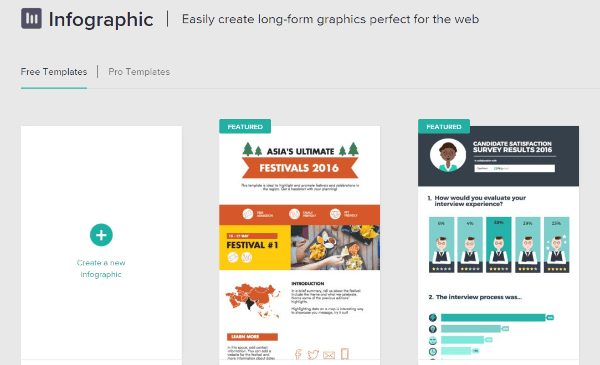Click the Infographic logo icon
Viewport: 600px width, 365px height.
coord(31,18)
